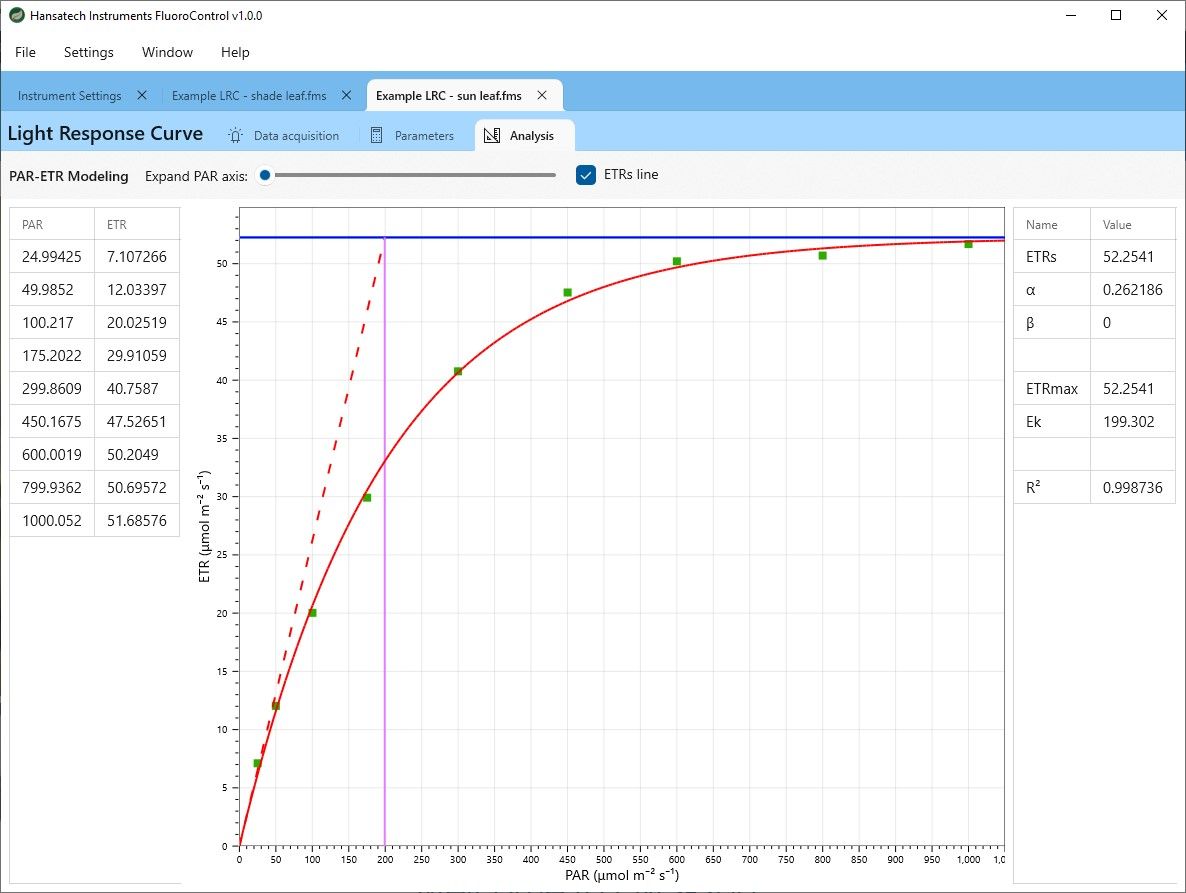Click the Expand PAR axis slider handle
The height and width of the screenshot is (893, 1186).
[265, 175]
